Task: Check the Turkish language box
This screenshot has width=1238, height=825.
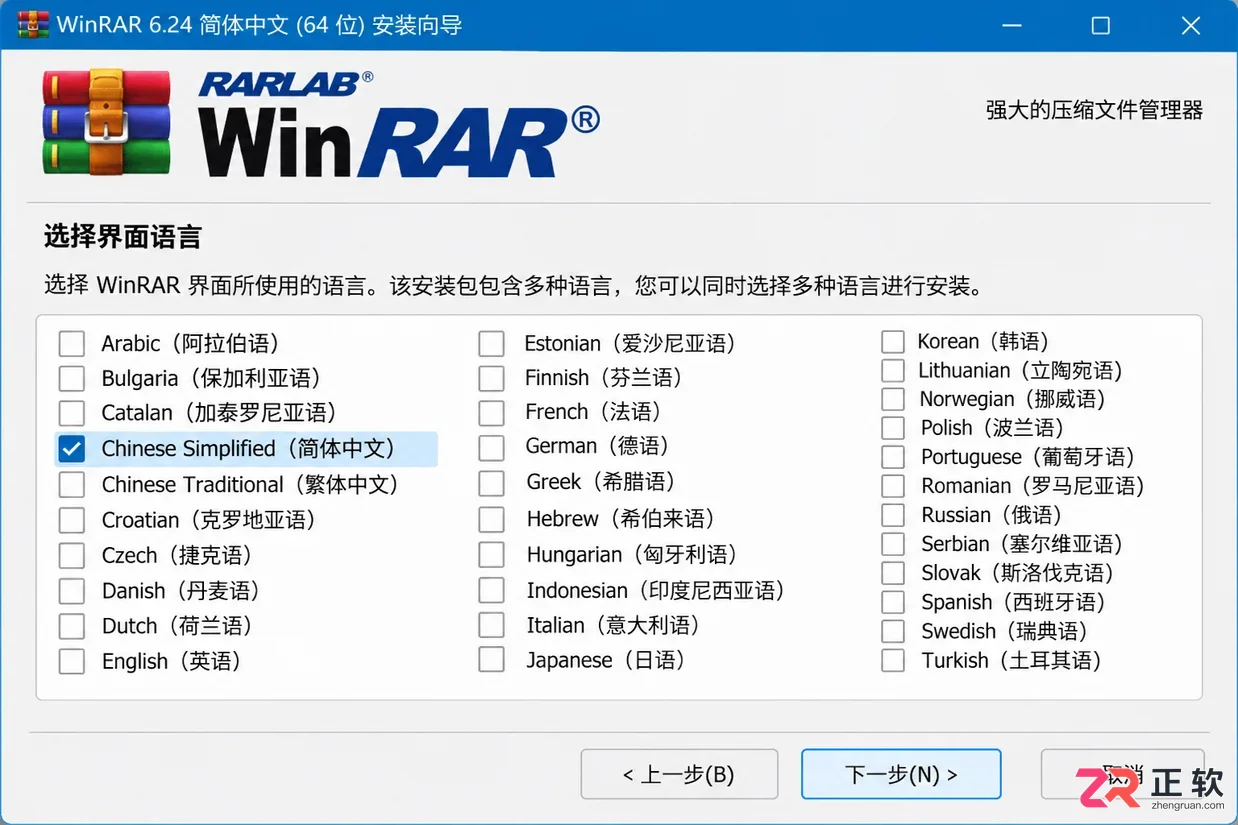Action: (x=893, y=661)
